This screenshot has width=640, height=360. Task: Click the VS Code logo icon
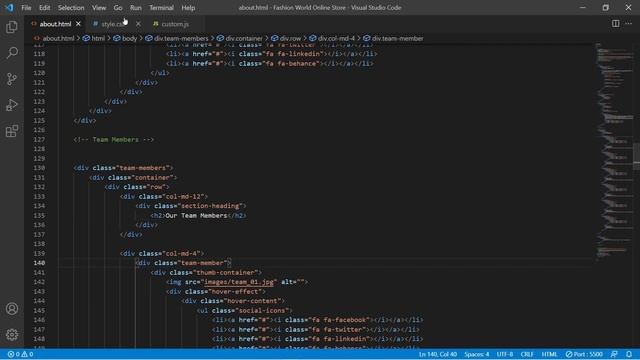tap(9, 7)
